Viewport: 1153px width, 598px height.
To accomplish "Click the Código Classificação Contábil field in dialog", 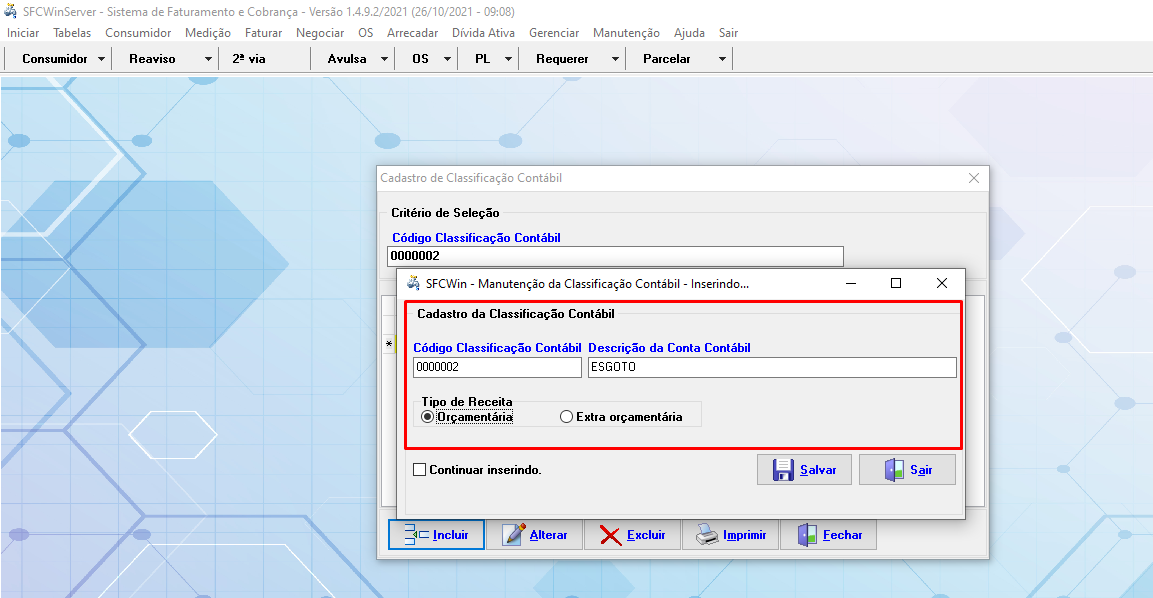I will tap(497, 368).
